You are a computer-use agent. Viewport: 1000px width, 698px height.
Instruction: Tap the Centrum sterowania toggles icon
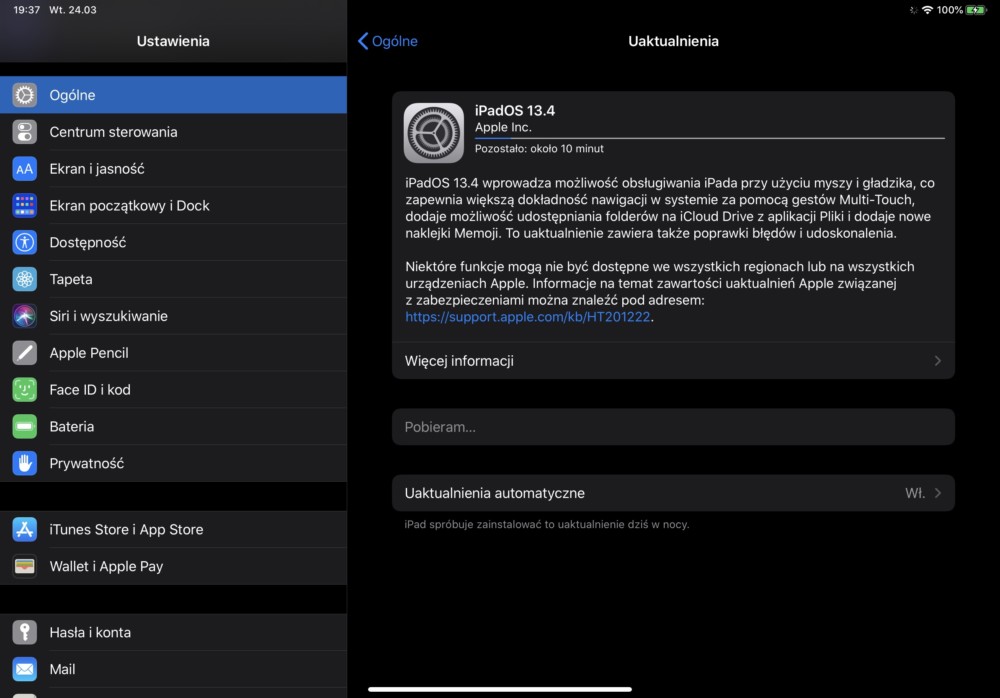coord(24,132)
